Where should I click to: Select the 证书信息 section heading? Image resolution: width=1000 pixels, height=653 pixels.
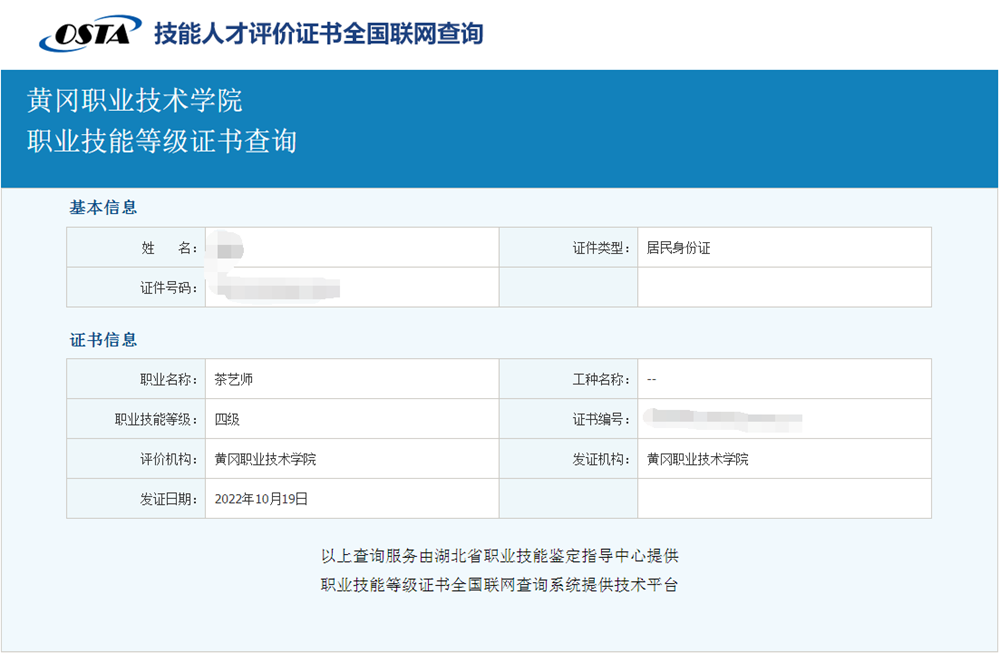point(103,340)
